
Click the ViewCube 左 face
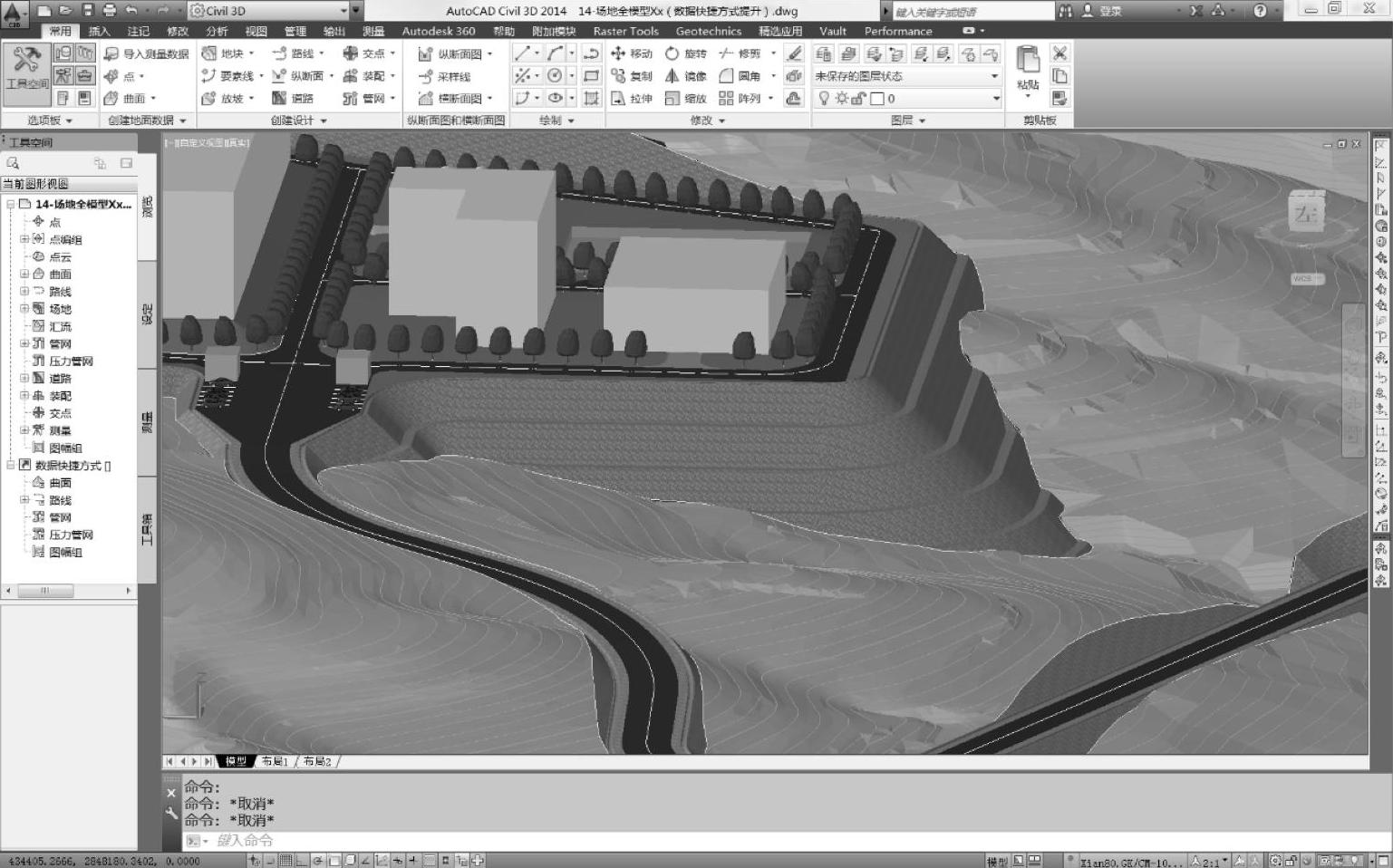tap(1306, 215)
